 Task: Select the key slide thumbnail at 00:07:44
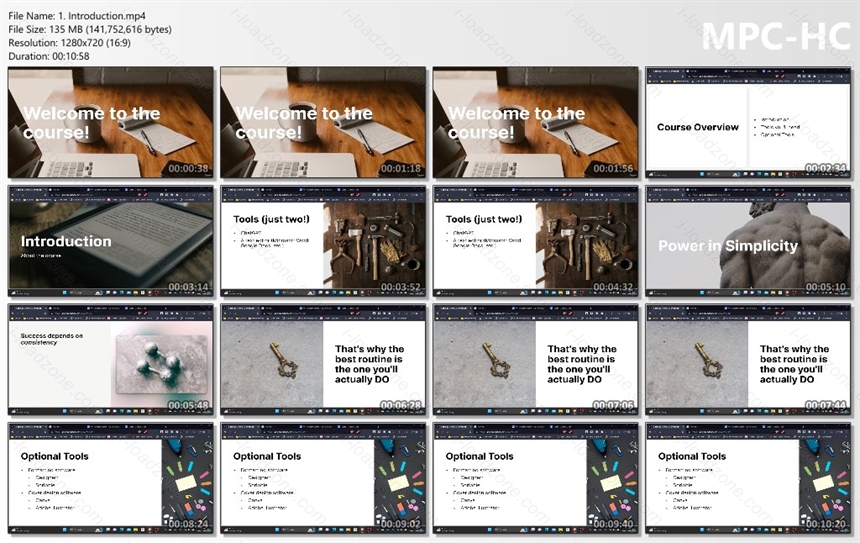pyautogui.click(x=748, y=360)
